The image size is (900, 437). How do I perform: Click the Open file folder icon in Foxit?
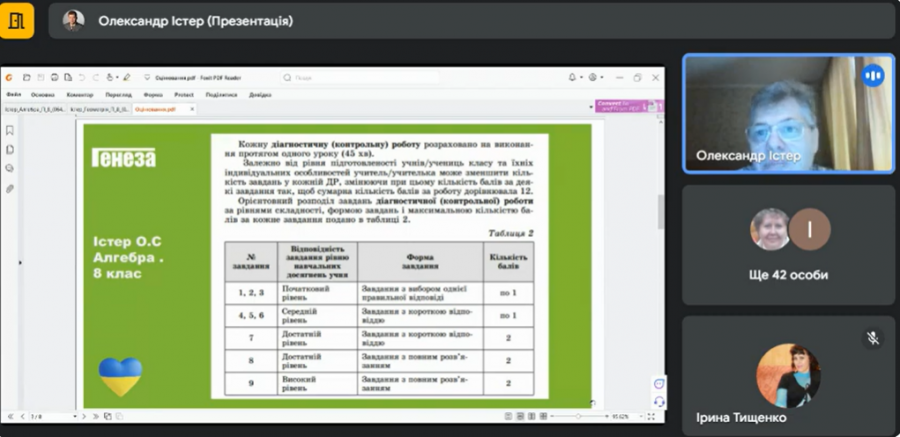(x=26, y=78)
